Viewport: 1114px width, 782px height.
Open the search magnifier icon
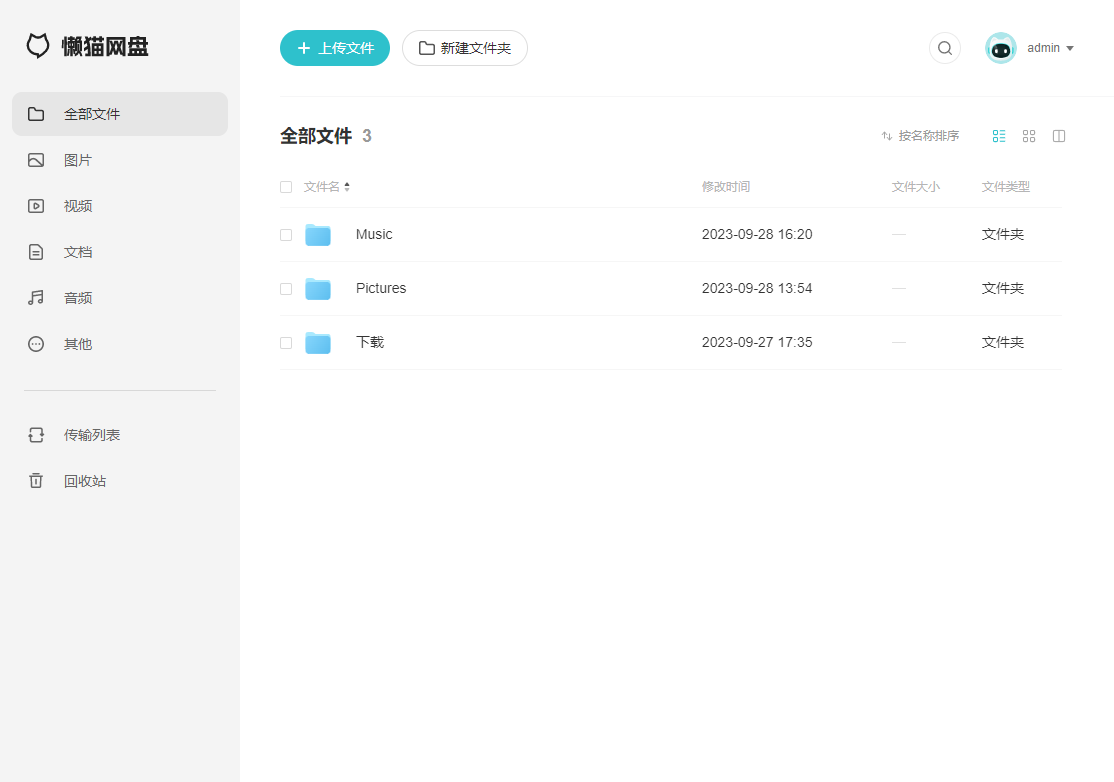(x=944, y=48)
